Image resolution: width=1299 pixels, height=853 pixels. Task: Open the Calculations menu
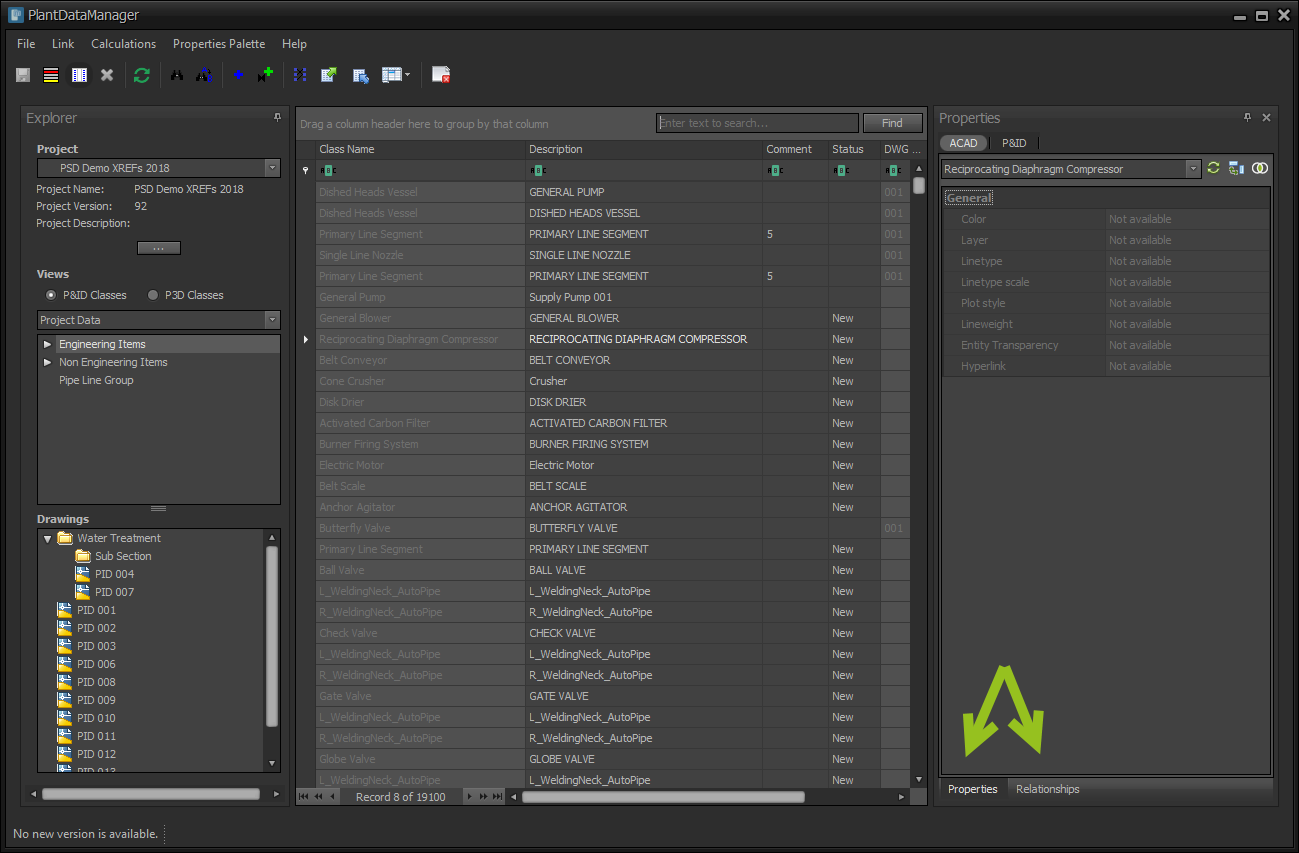click(124, 44)
